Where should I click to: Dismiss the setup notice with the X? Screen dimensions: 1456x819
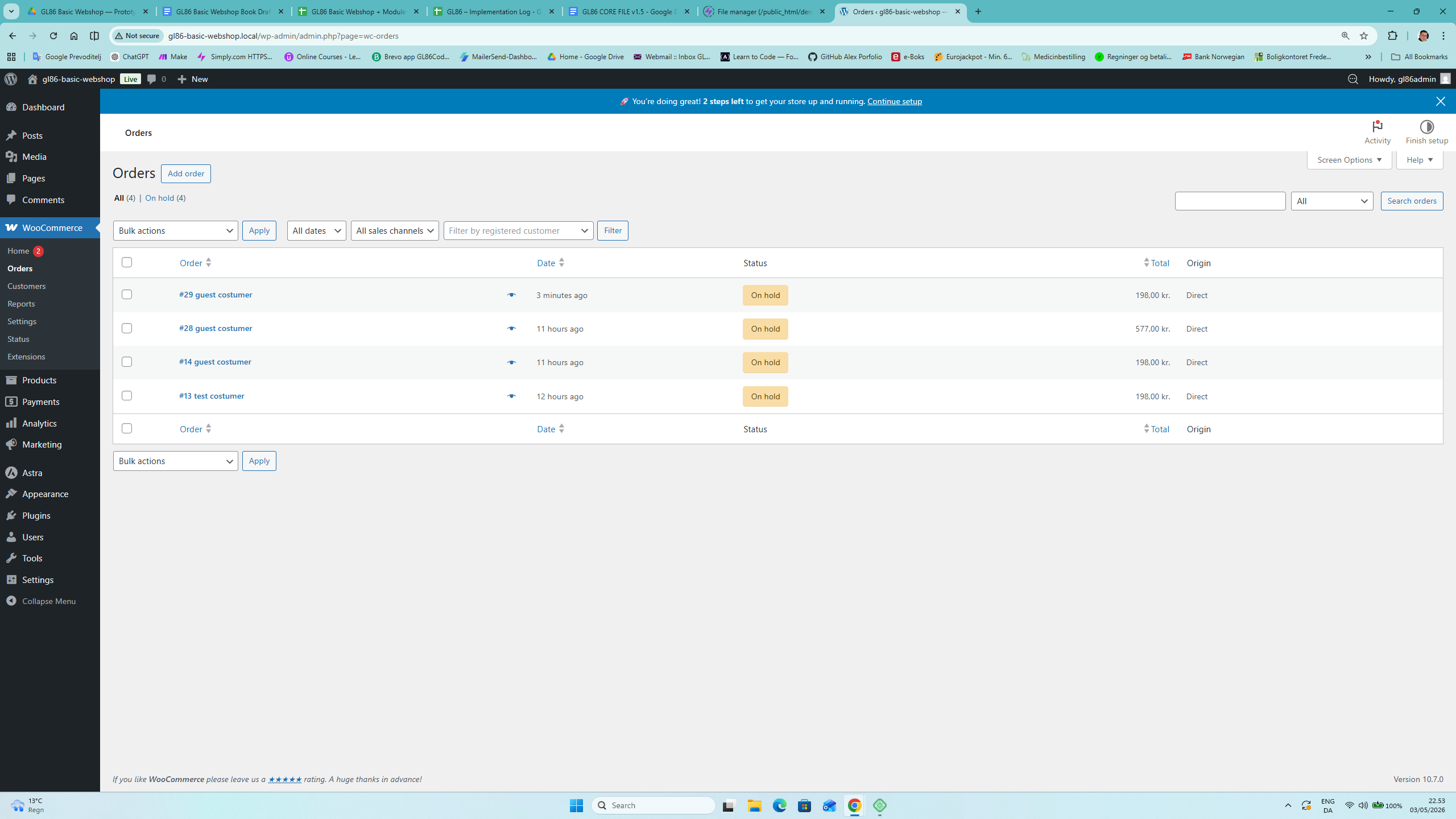coord(1440,101)
